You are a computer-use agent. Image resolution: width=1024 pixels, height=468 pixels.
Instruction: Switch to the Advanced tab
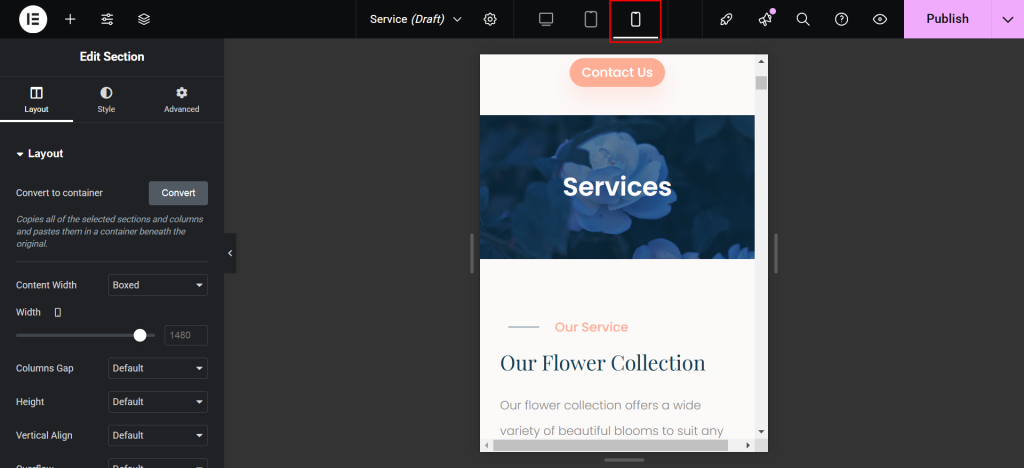[x=181, y=99]
